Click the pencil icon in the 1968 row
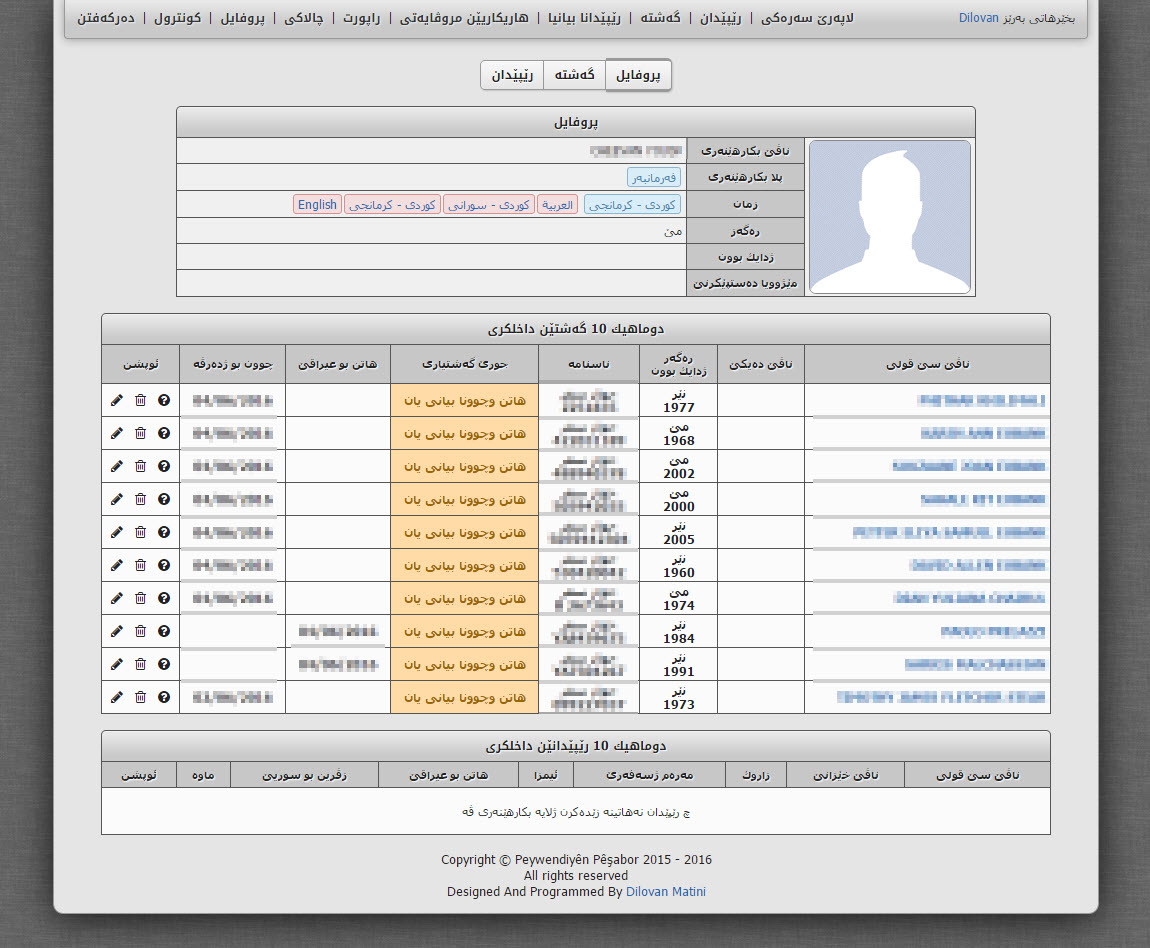Image resolution: width=1150 pixels, height=948 pixels. click(117, 433)
